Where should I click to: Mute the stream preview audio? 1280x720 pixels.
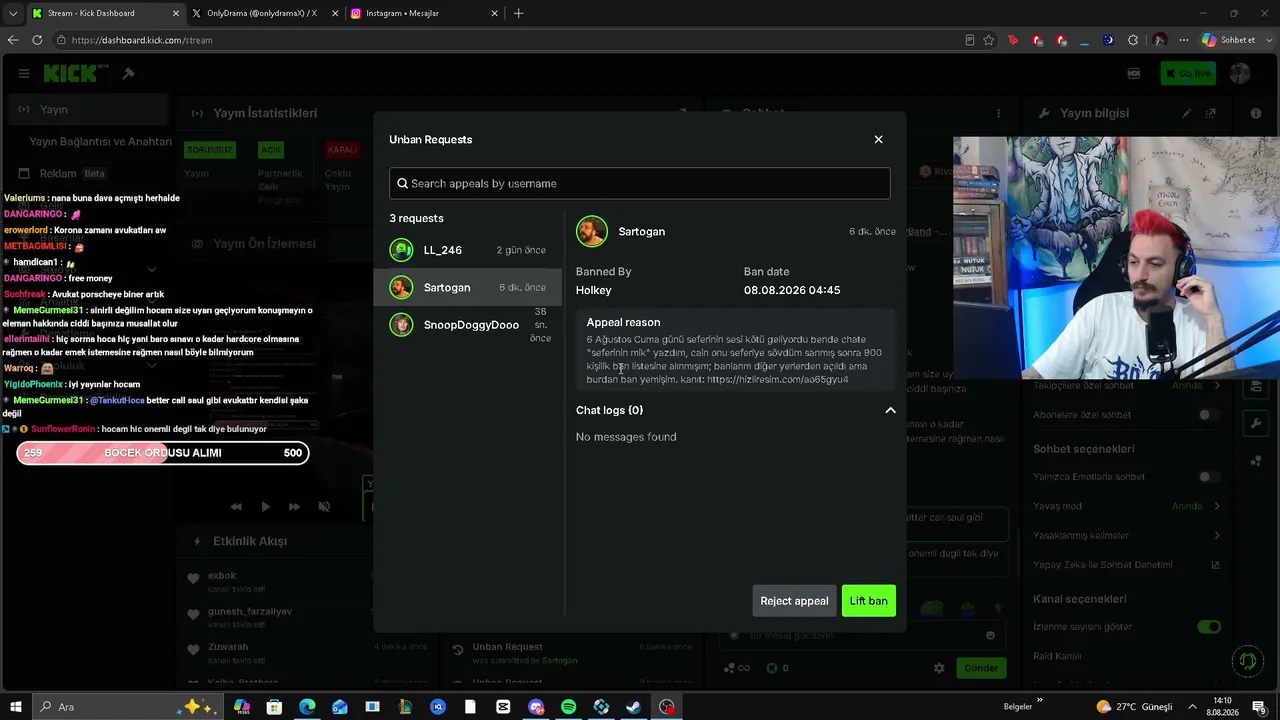[x=324, y=507]
